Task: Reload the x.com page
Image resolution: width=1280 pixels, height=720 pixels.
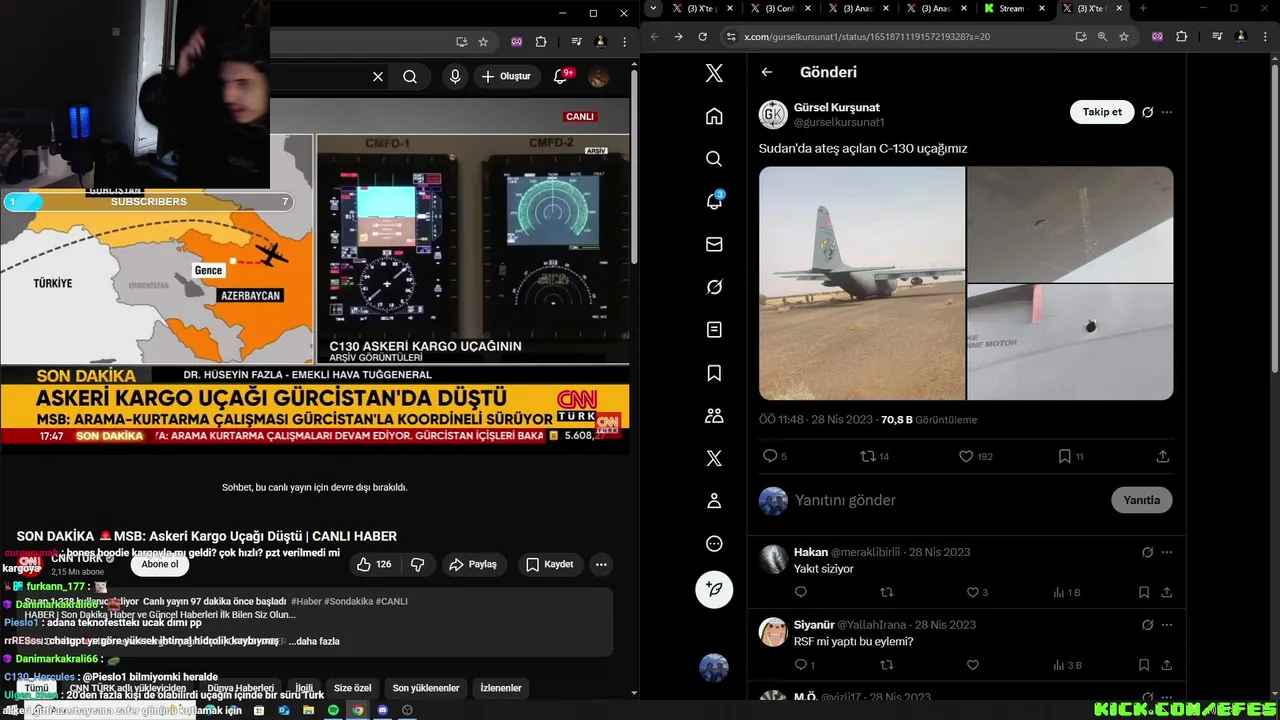Action: (703, 37)
